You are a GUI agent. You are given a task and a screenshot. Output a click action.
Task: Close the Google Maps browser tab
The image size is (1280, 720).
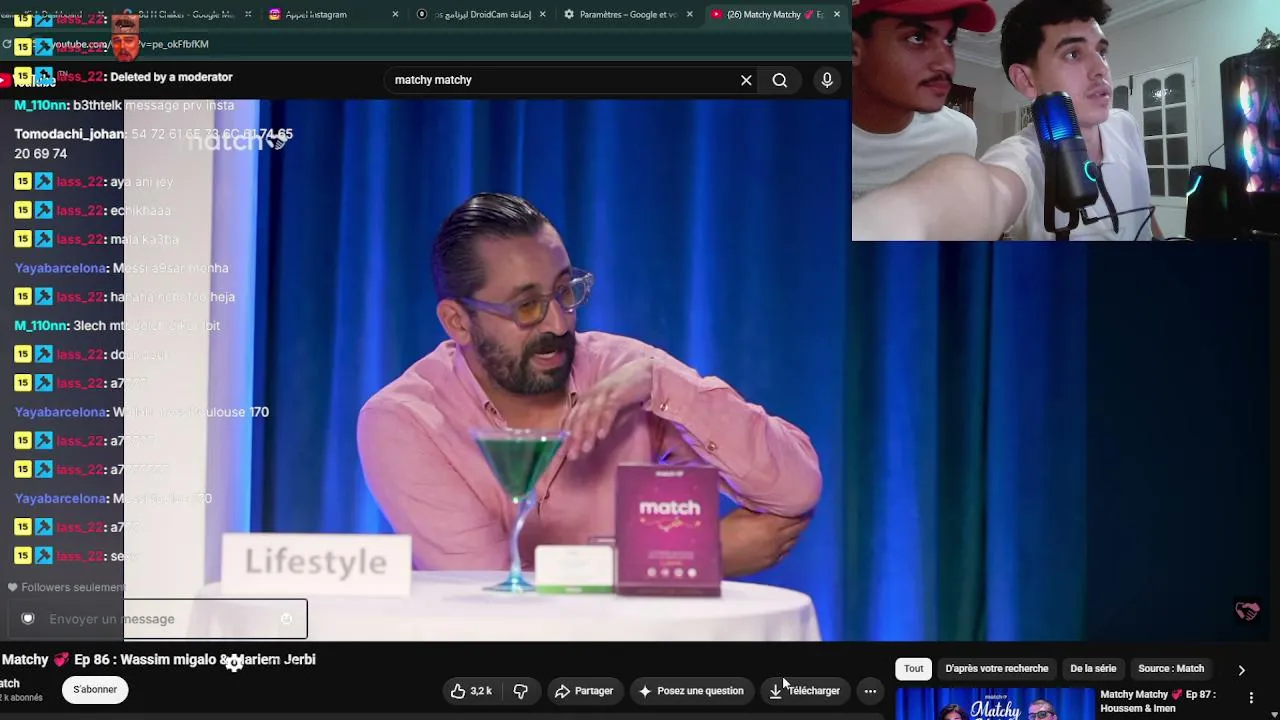[x=248, y=15]
